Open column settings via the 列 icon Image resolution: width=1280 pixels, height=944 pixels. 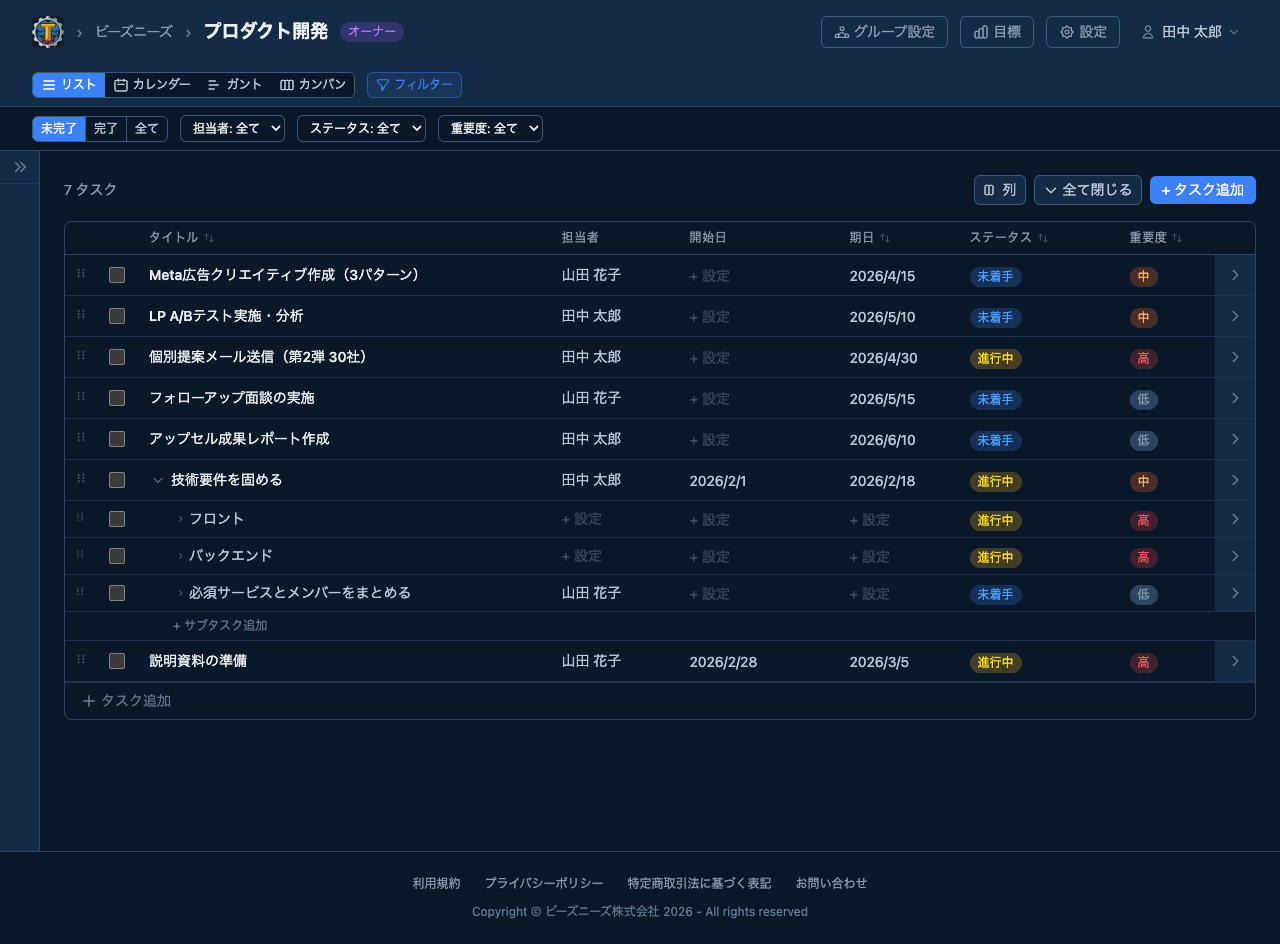988,190
